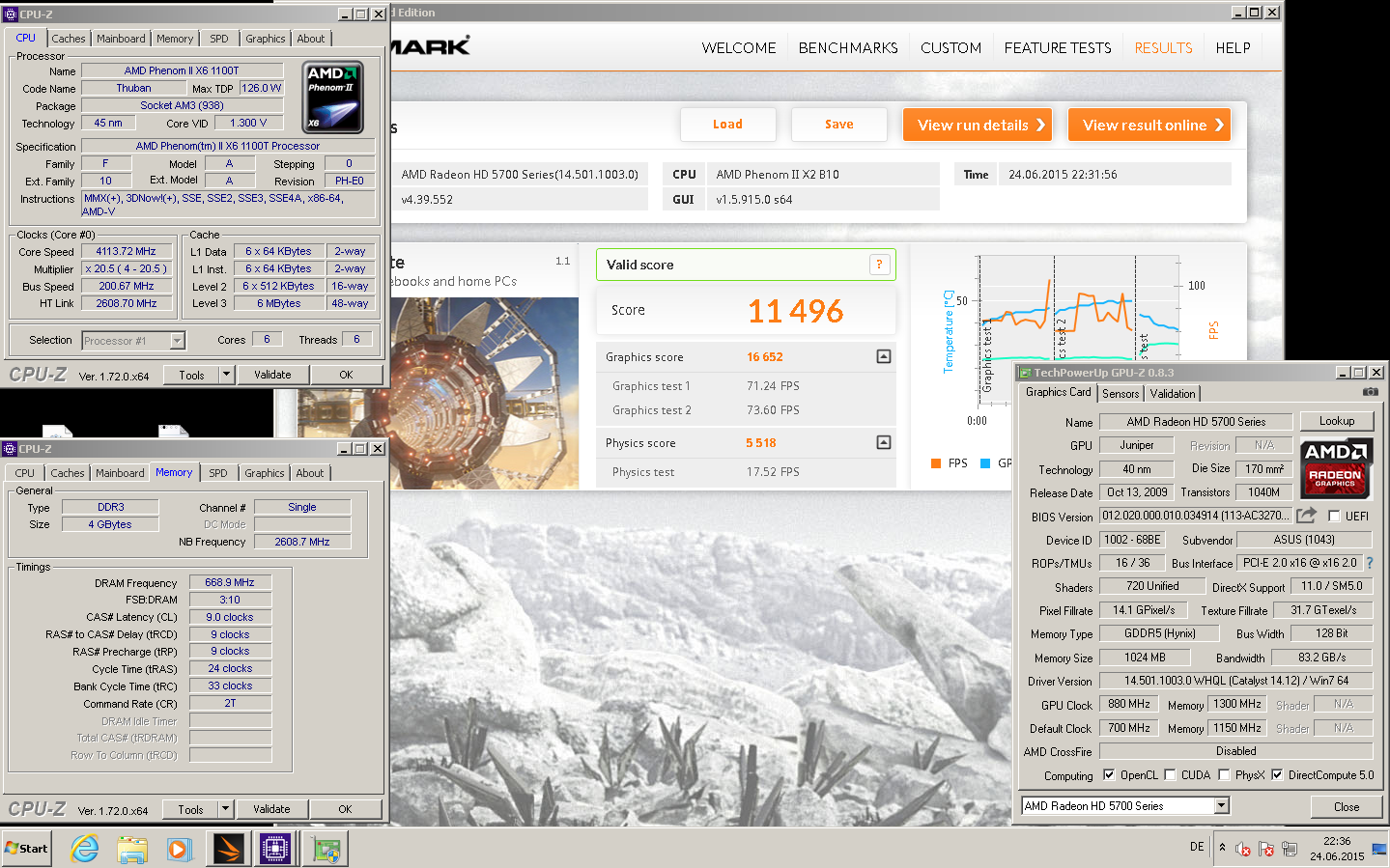The image size is (1390, 868).
Task: Go to WELCOME in 3DMark navigation
Action: (x=739, y=47)
